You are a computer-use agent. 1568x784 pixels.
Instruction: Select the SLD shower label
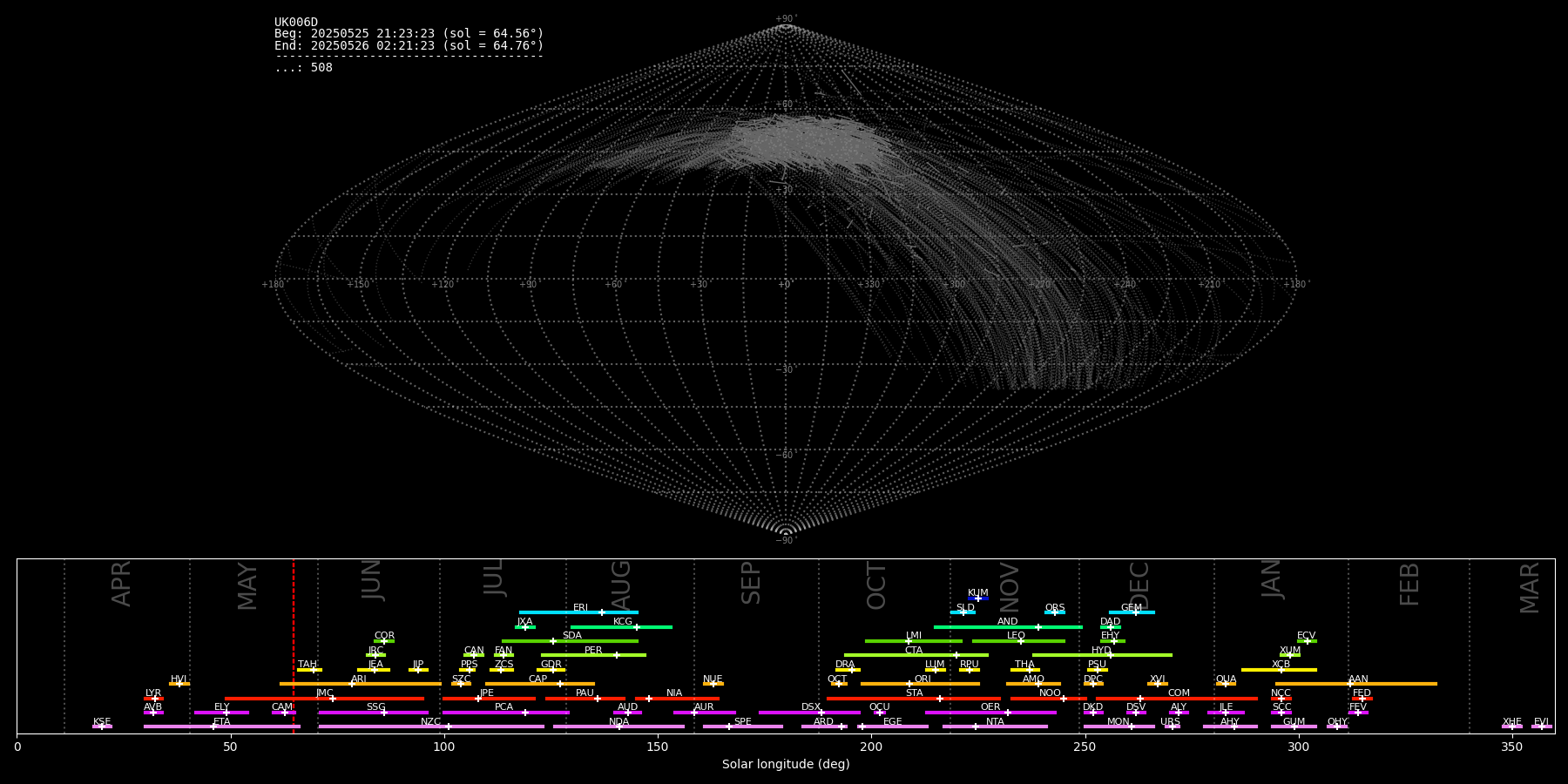(965, 608)
